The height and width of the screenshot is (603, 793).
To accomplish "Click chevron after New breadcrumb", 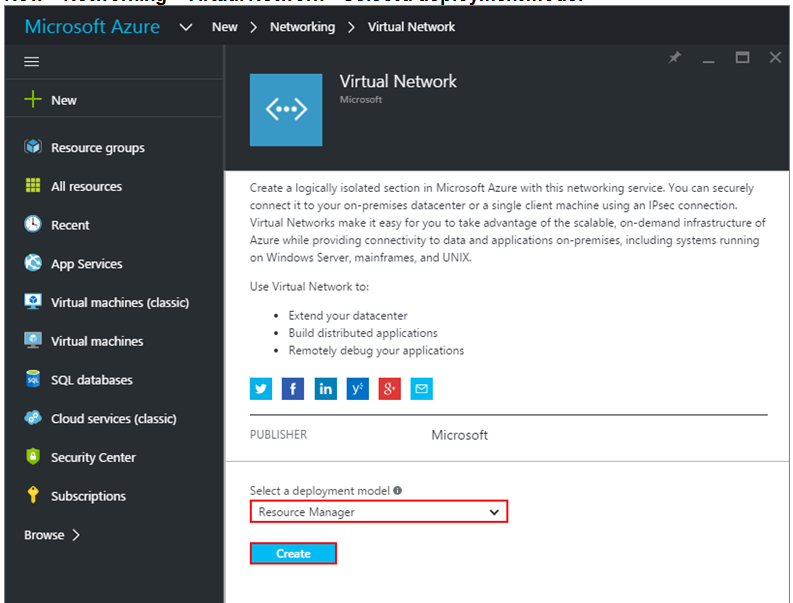I will tap(254, 27).
